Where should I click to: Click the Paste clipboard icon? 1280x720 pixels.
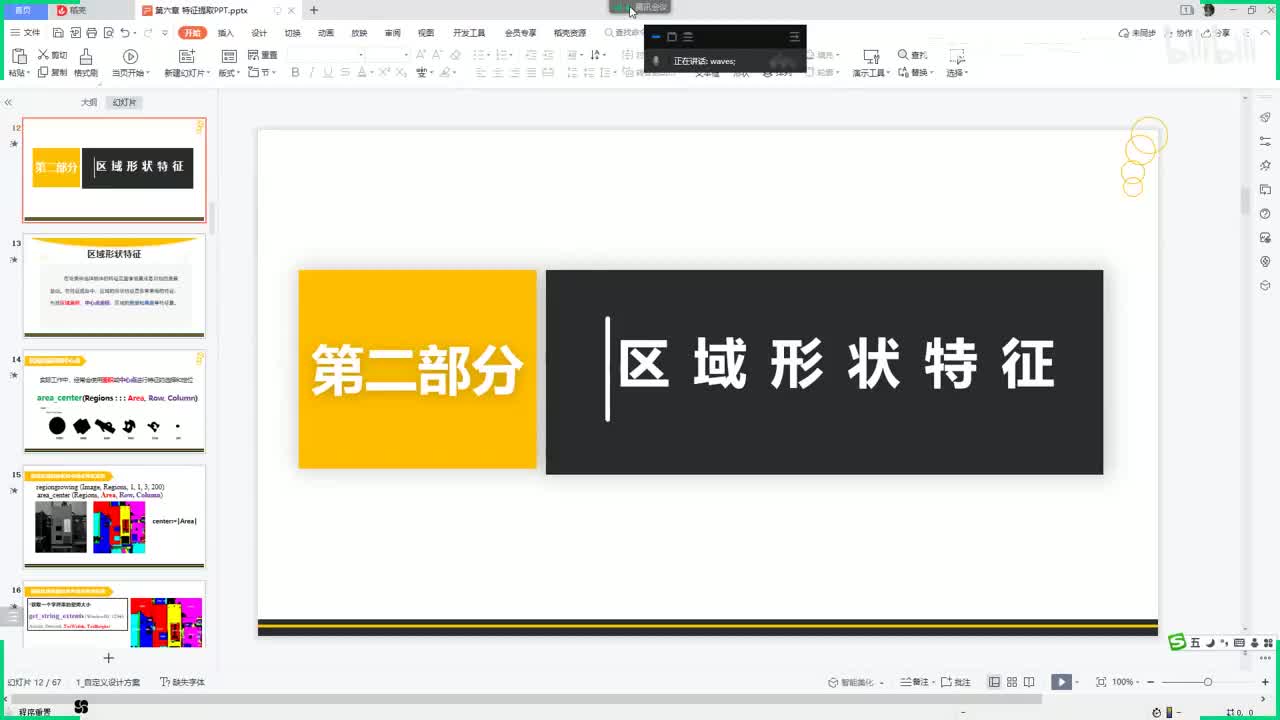coord(18,56)
